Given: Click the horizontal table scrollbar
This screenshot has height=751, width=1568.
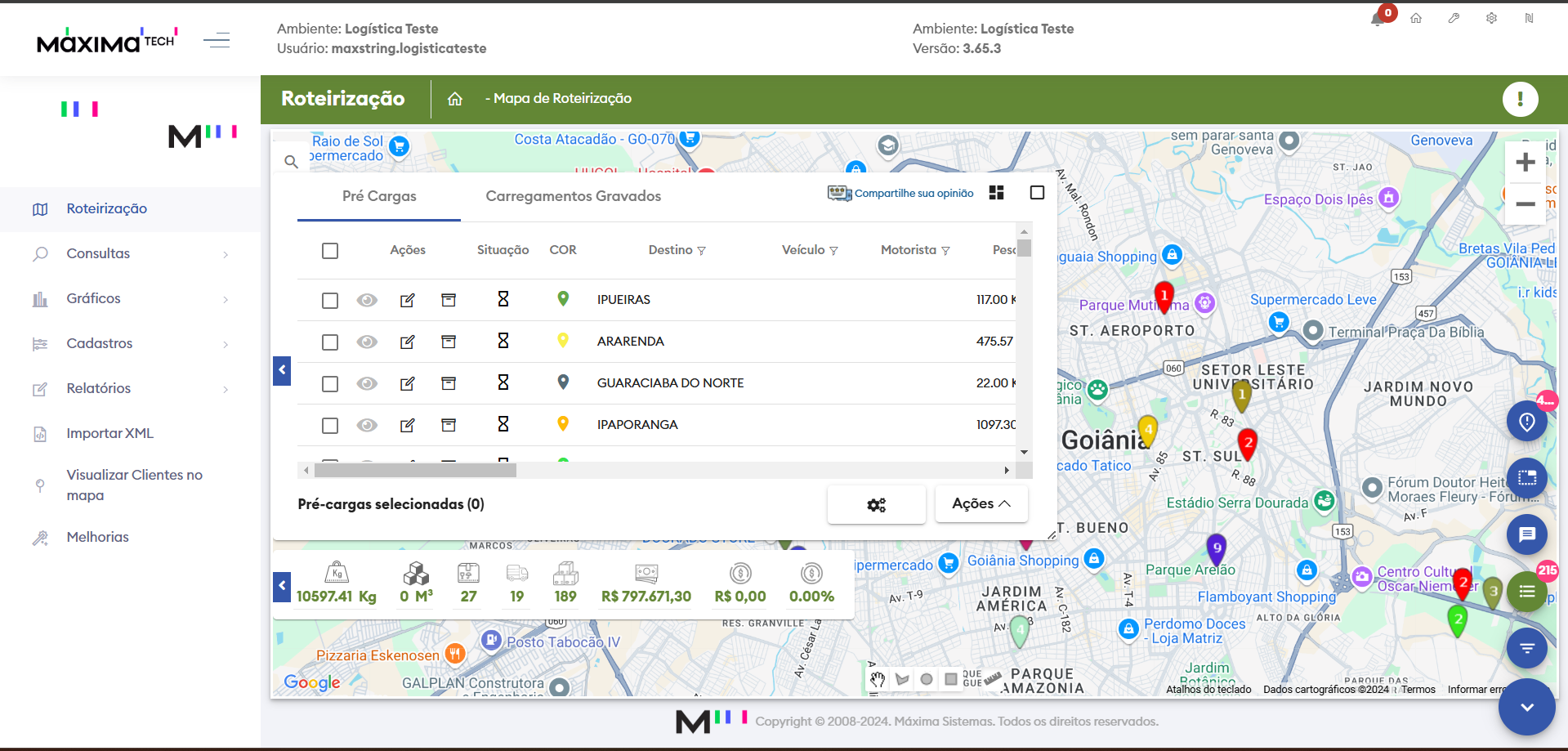Looking at the screenshot, I should (415, 470).
